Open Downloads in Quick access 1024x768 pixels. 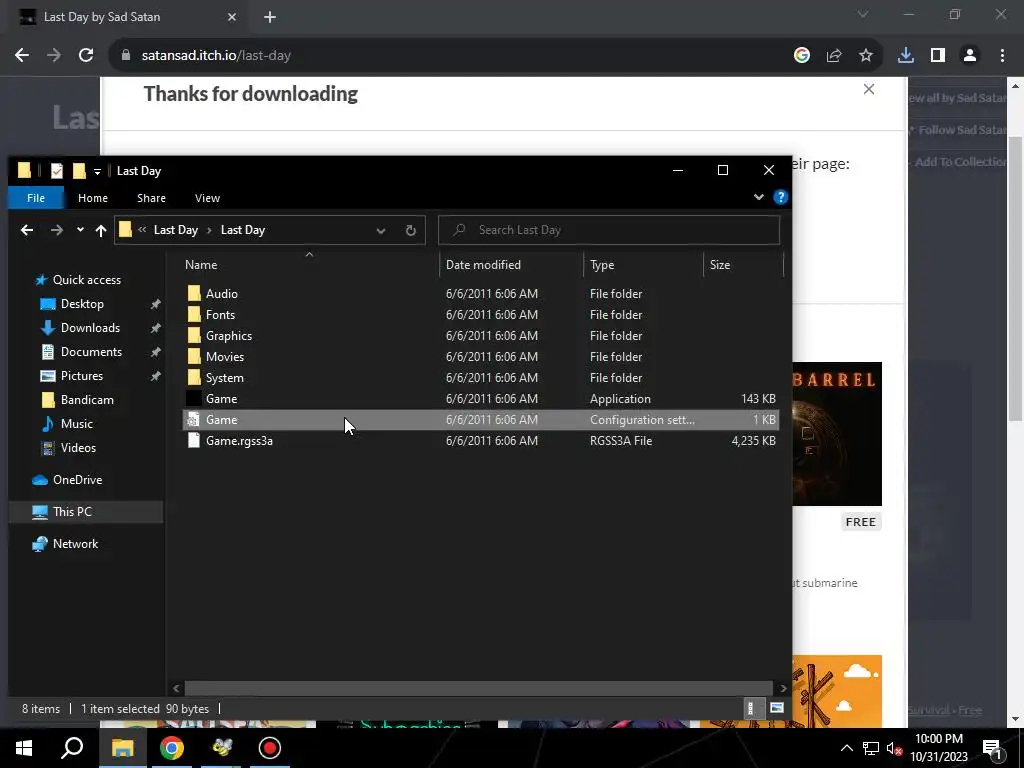coord(90,328)
